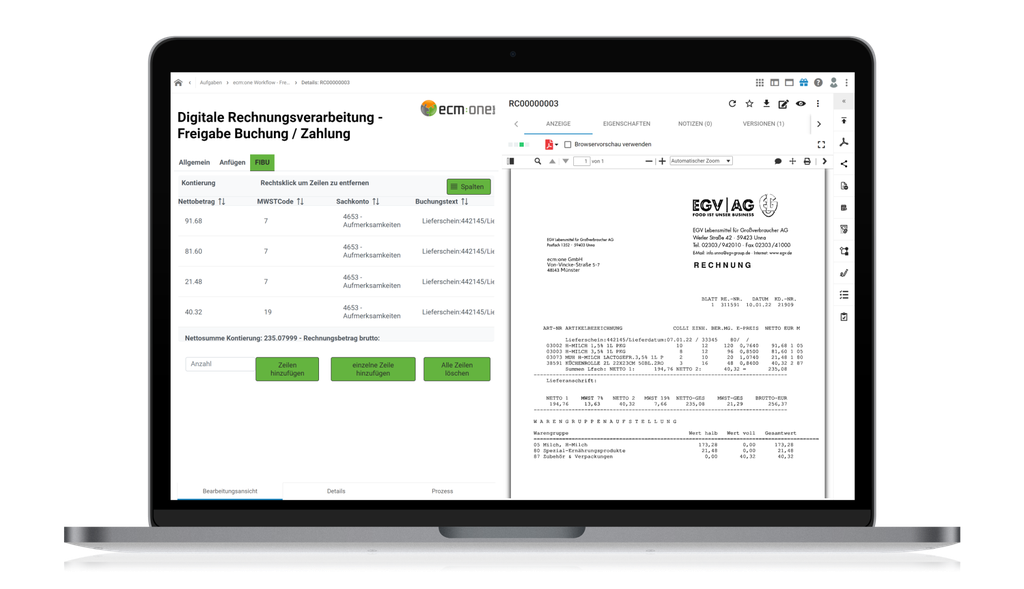This screenshot has height=589, width=1024.
Task: Go to the home icon in breadcrumb
Action: pos(178,83)
